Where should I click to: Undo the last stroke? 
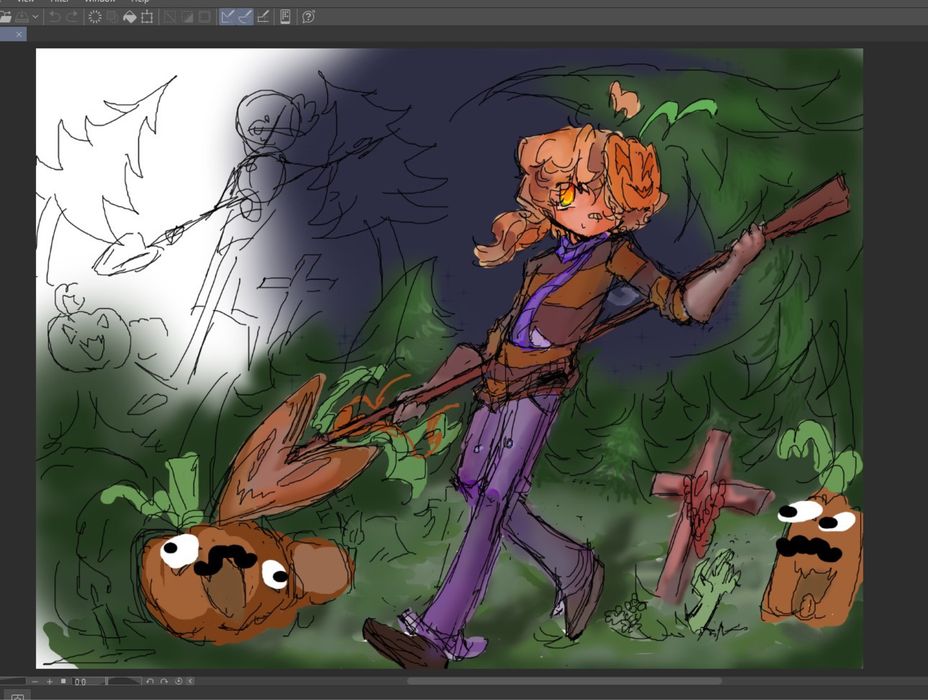[x=55, y=17]
